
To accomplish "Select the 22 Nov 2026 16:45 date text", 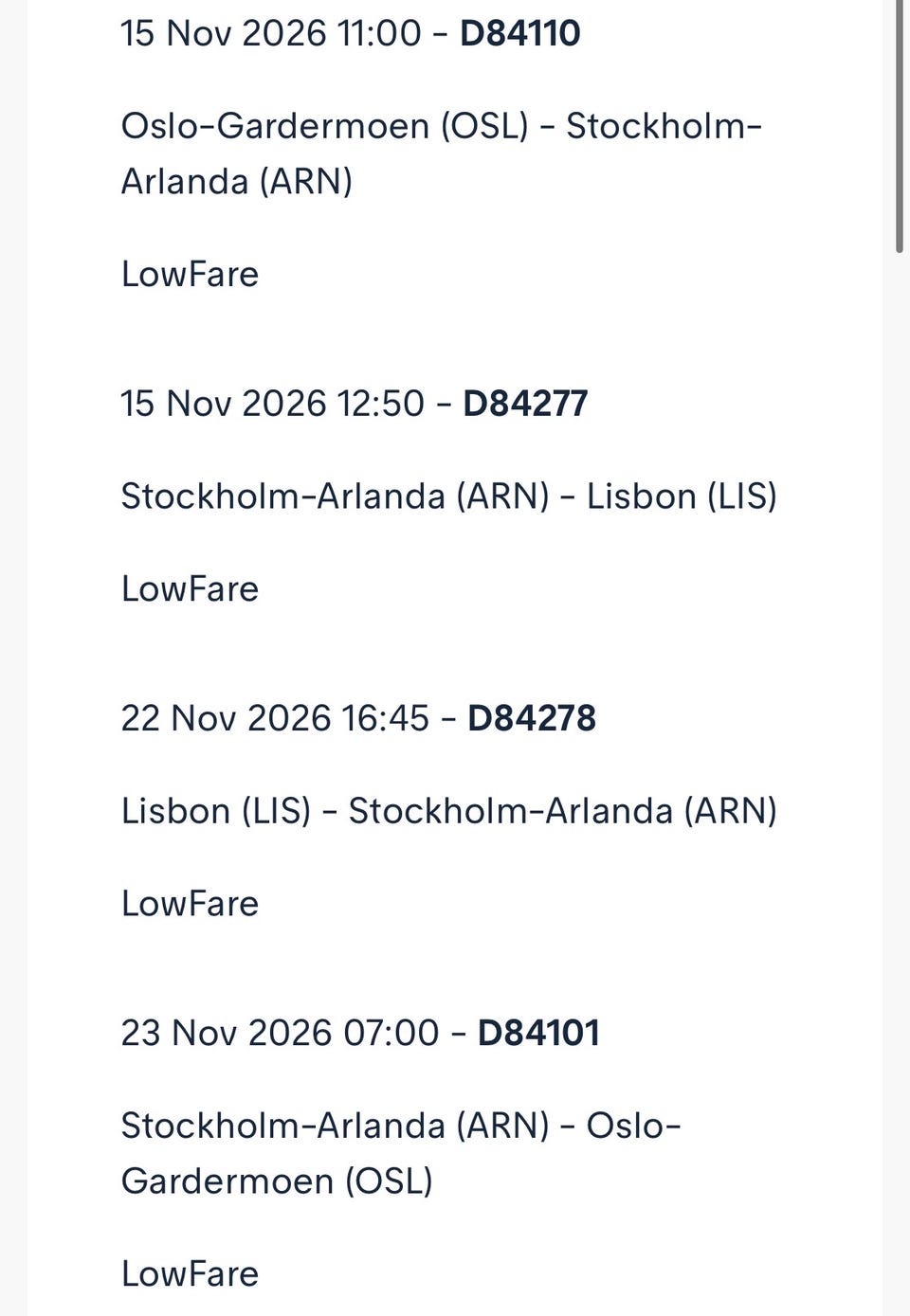I will pos(275,718).
